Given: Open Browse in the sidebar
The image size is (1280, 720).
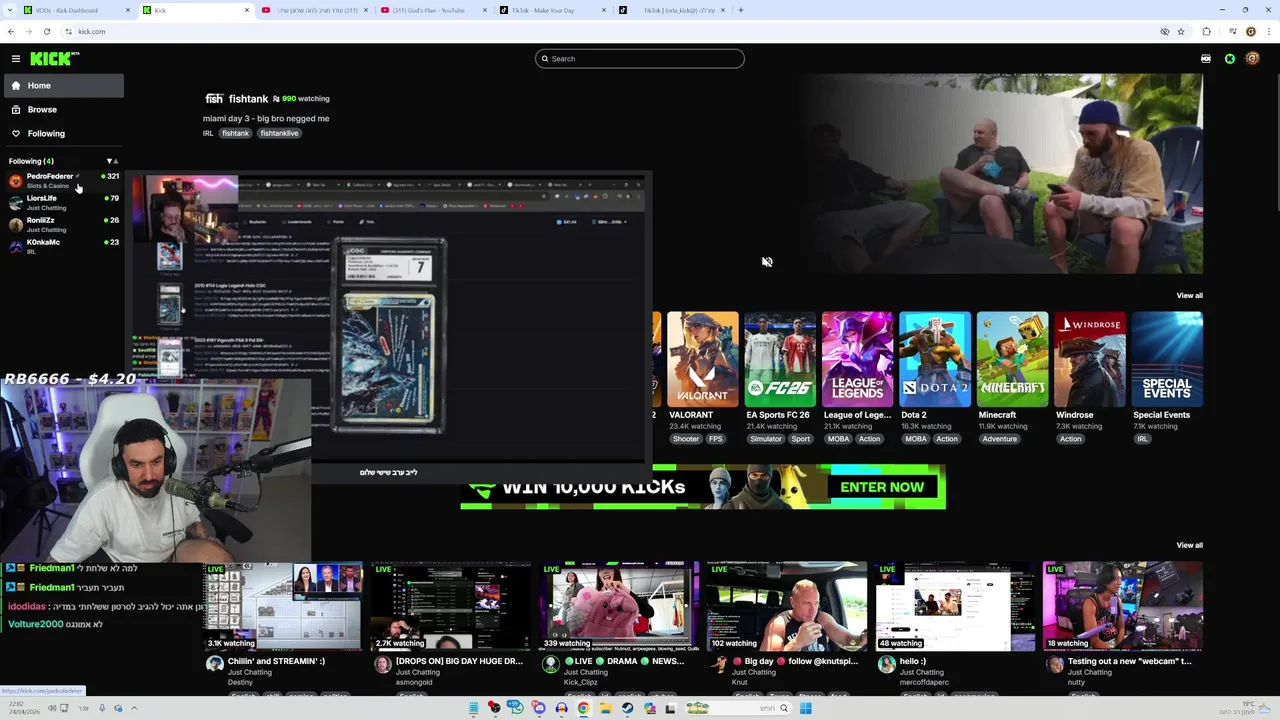Looking at the screenshot, I should 64,110.
